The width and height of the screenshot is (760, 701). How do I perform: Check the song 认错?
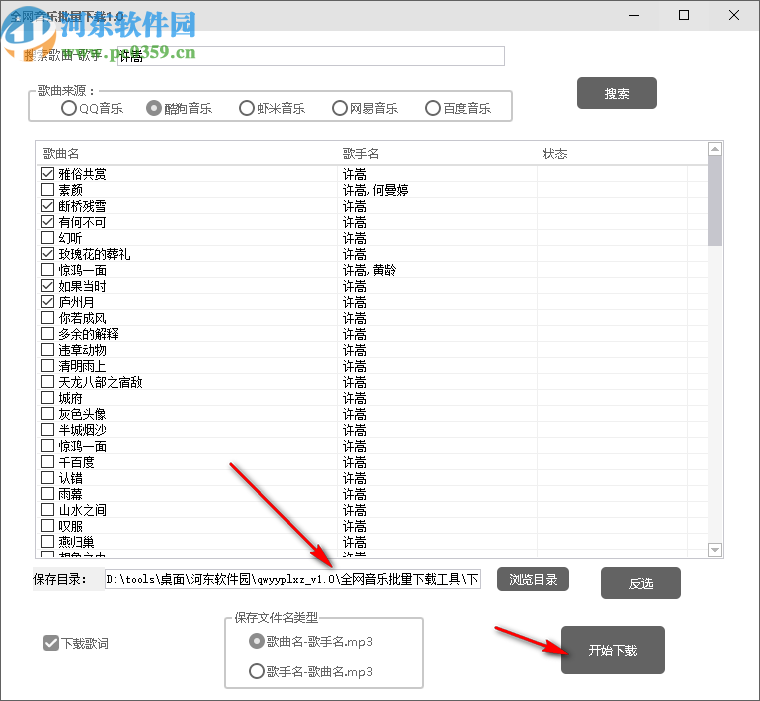point(48,478)
